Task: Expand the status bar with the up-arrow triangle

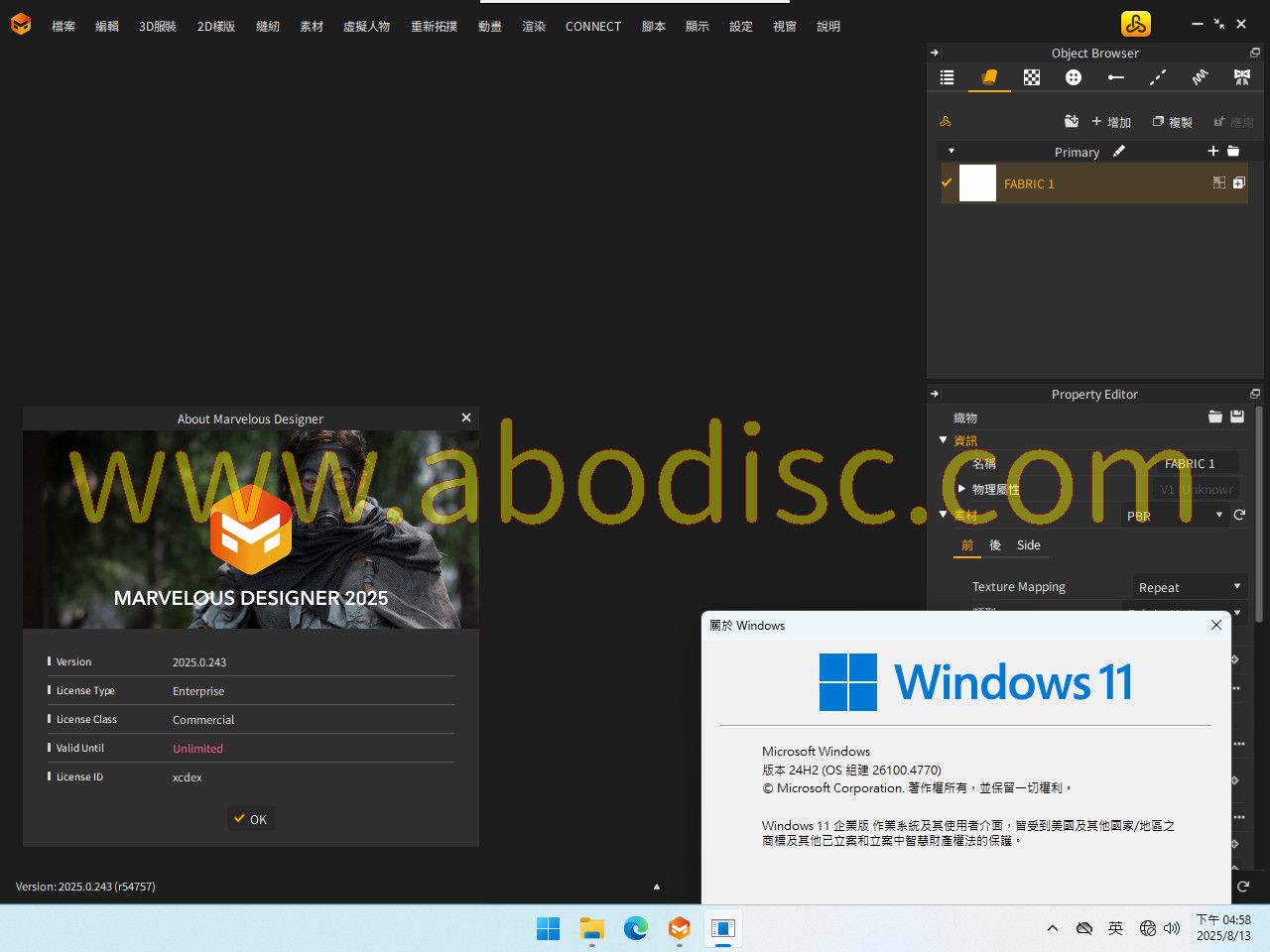Action: coord(656,887)
